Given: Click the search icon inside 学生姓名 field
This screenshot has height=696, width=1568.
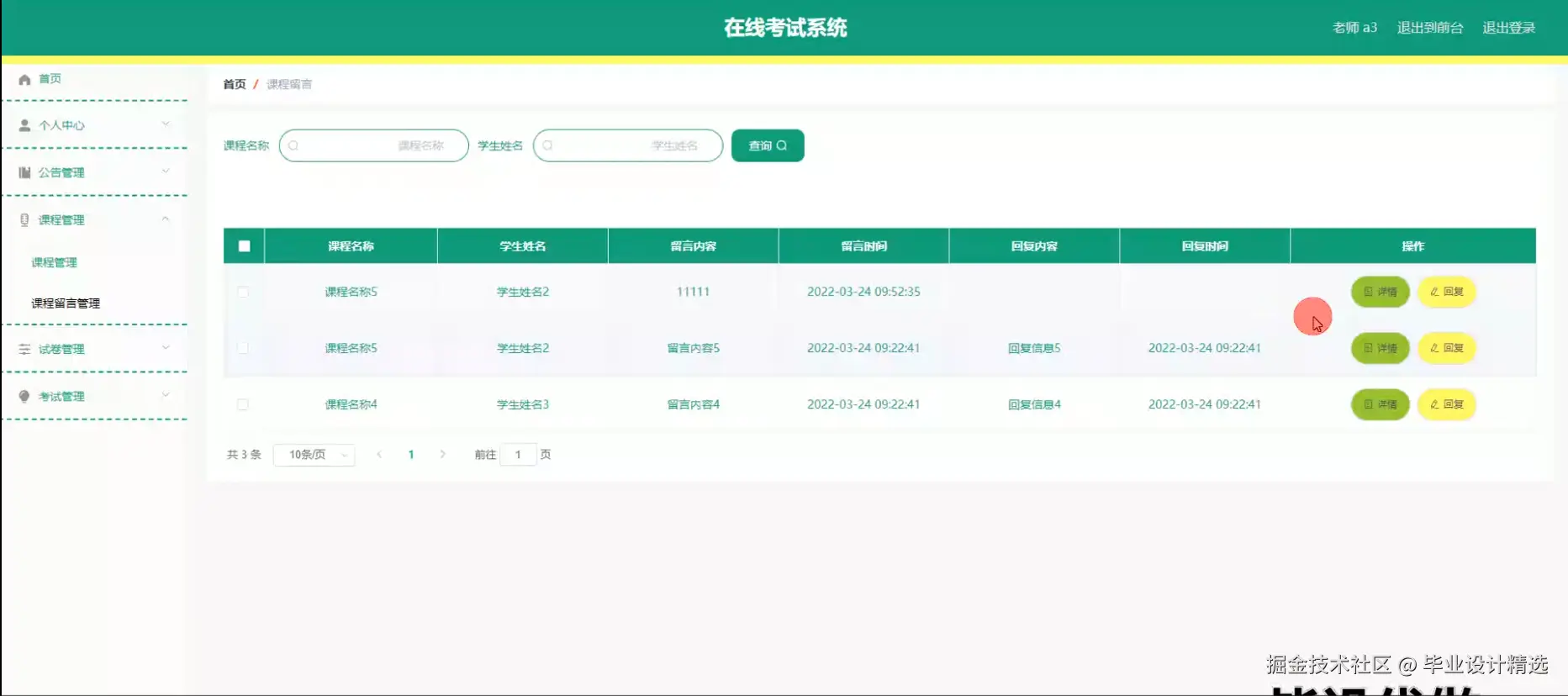Looking at the screenshot, I should point(547,145).
